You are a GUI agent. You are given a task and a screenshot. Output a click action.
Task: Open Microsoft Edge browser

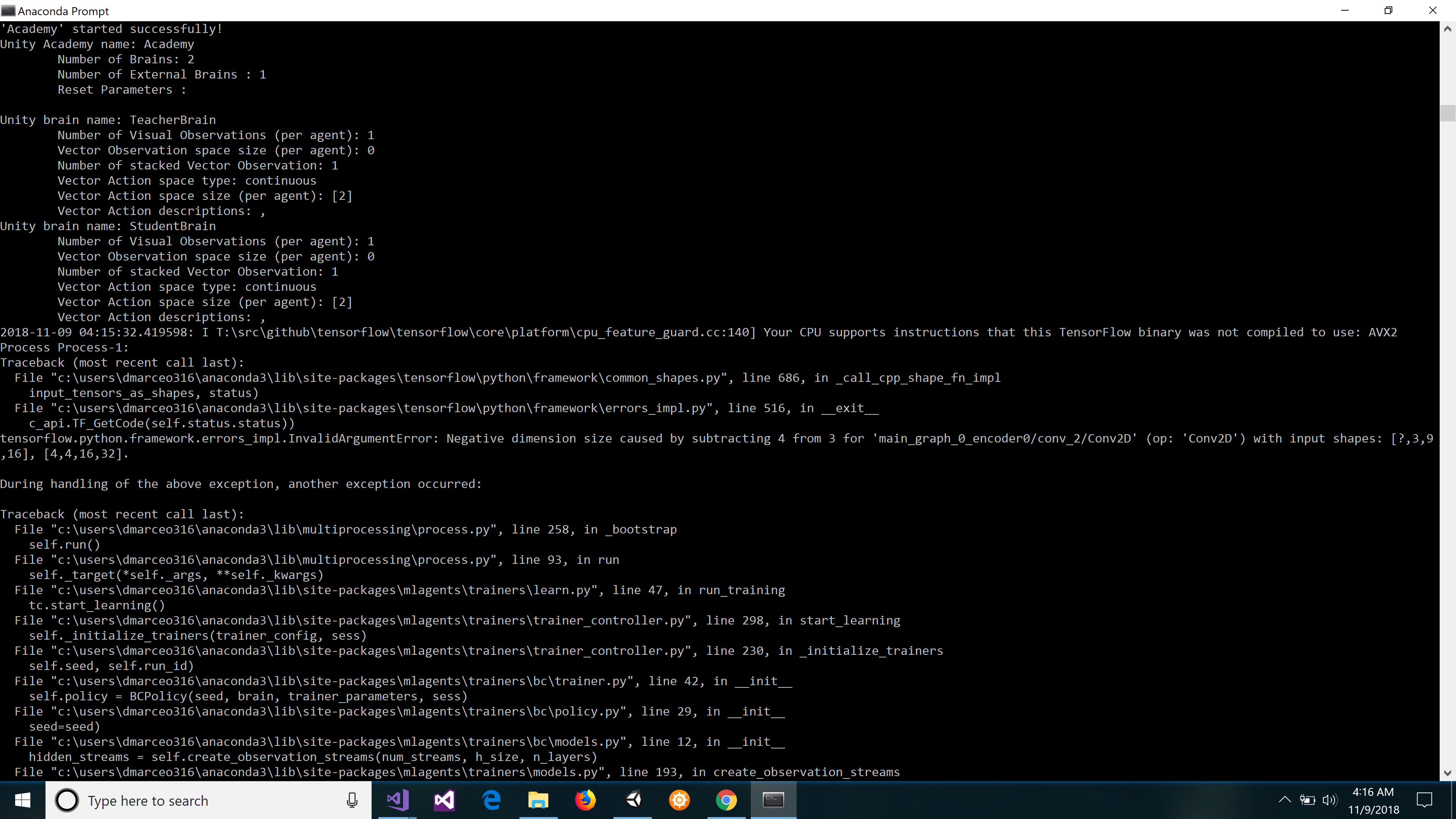491,800
